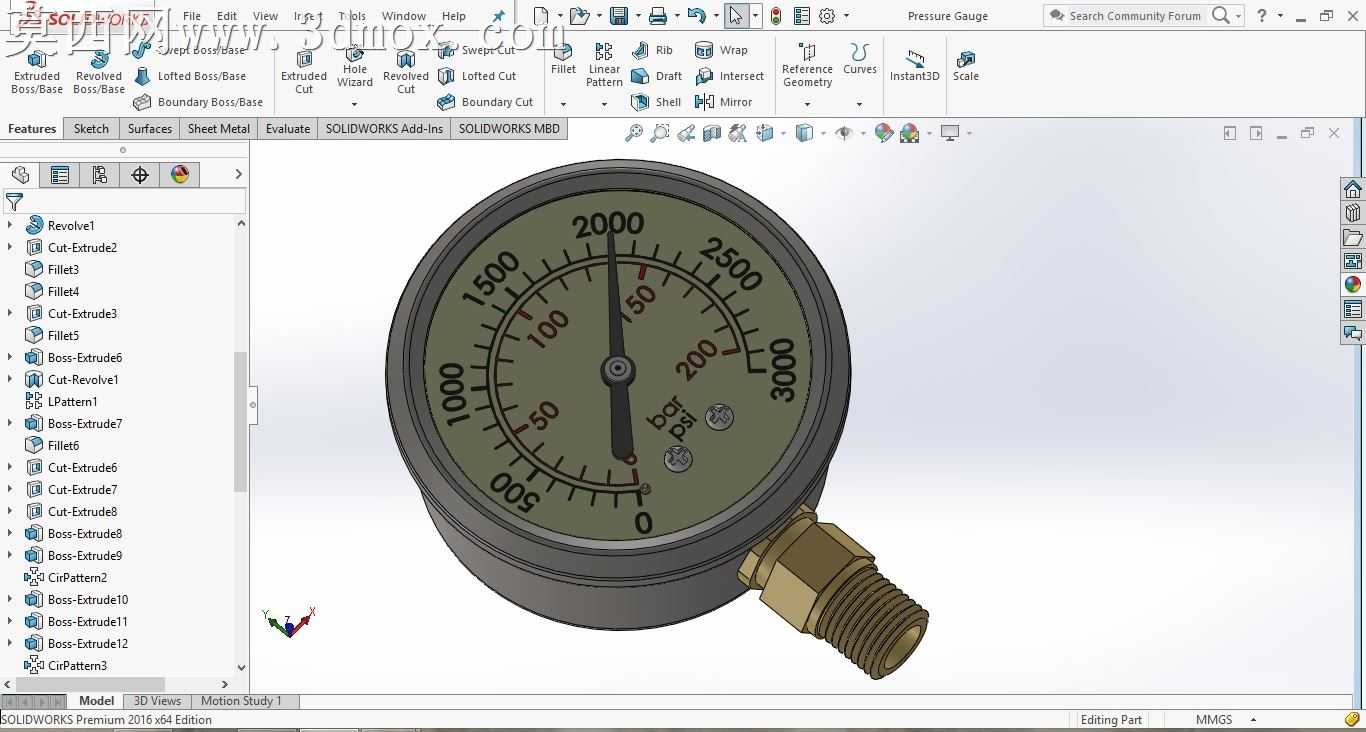The image size is (1366, 732).
Task: Click the Section View icon
Action: [x=712, y=133]
